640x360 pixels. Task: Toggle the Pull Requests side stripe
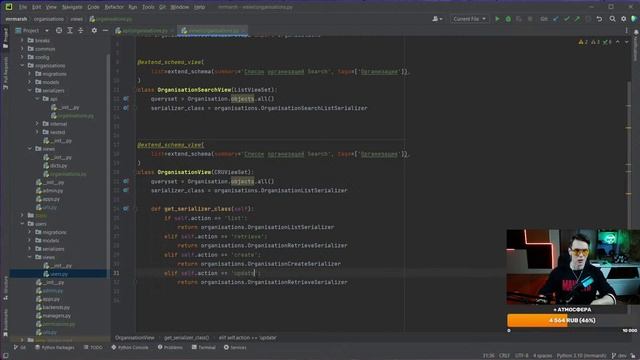pos(5,73)
